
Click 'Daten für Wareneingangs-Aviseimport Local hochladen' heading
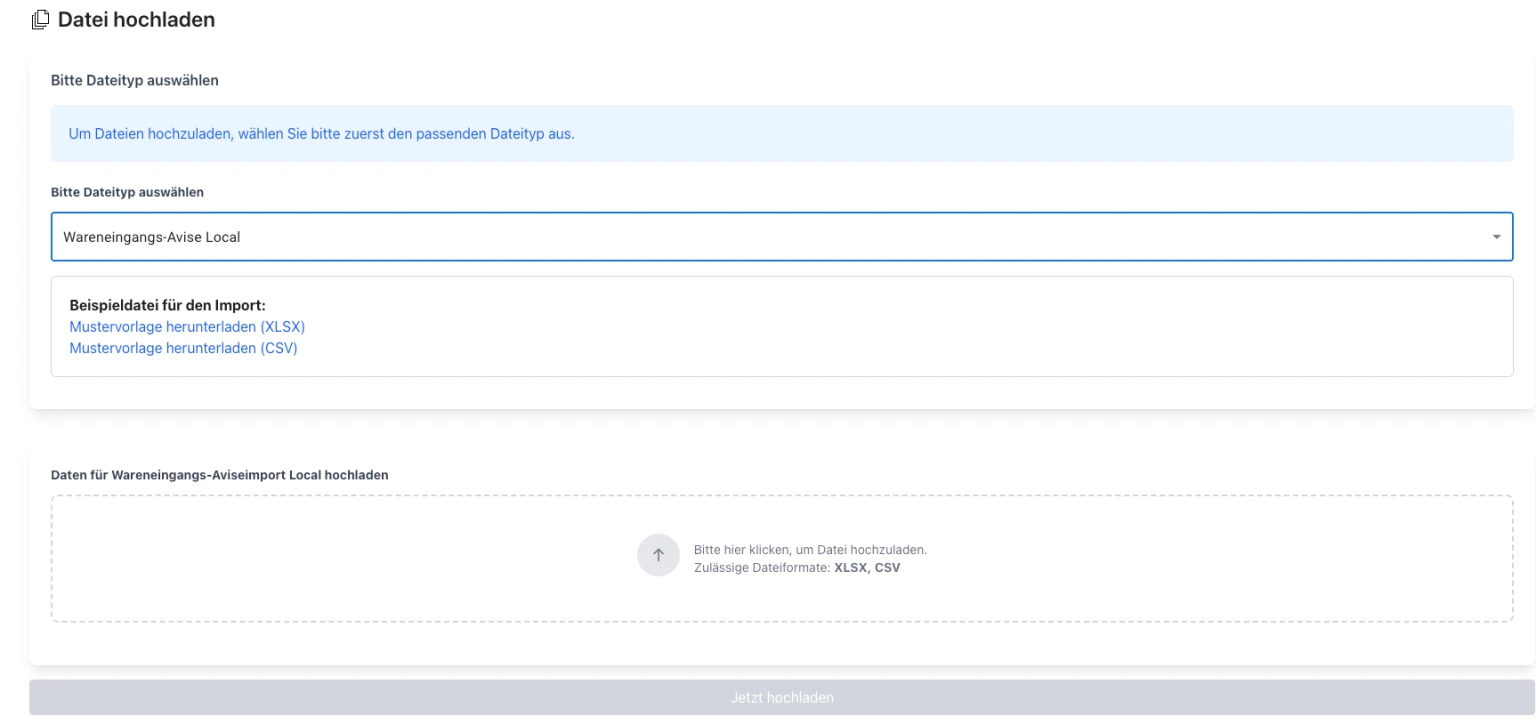pyautogui.click(x=220, y=475)
